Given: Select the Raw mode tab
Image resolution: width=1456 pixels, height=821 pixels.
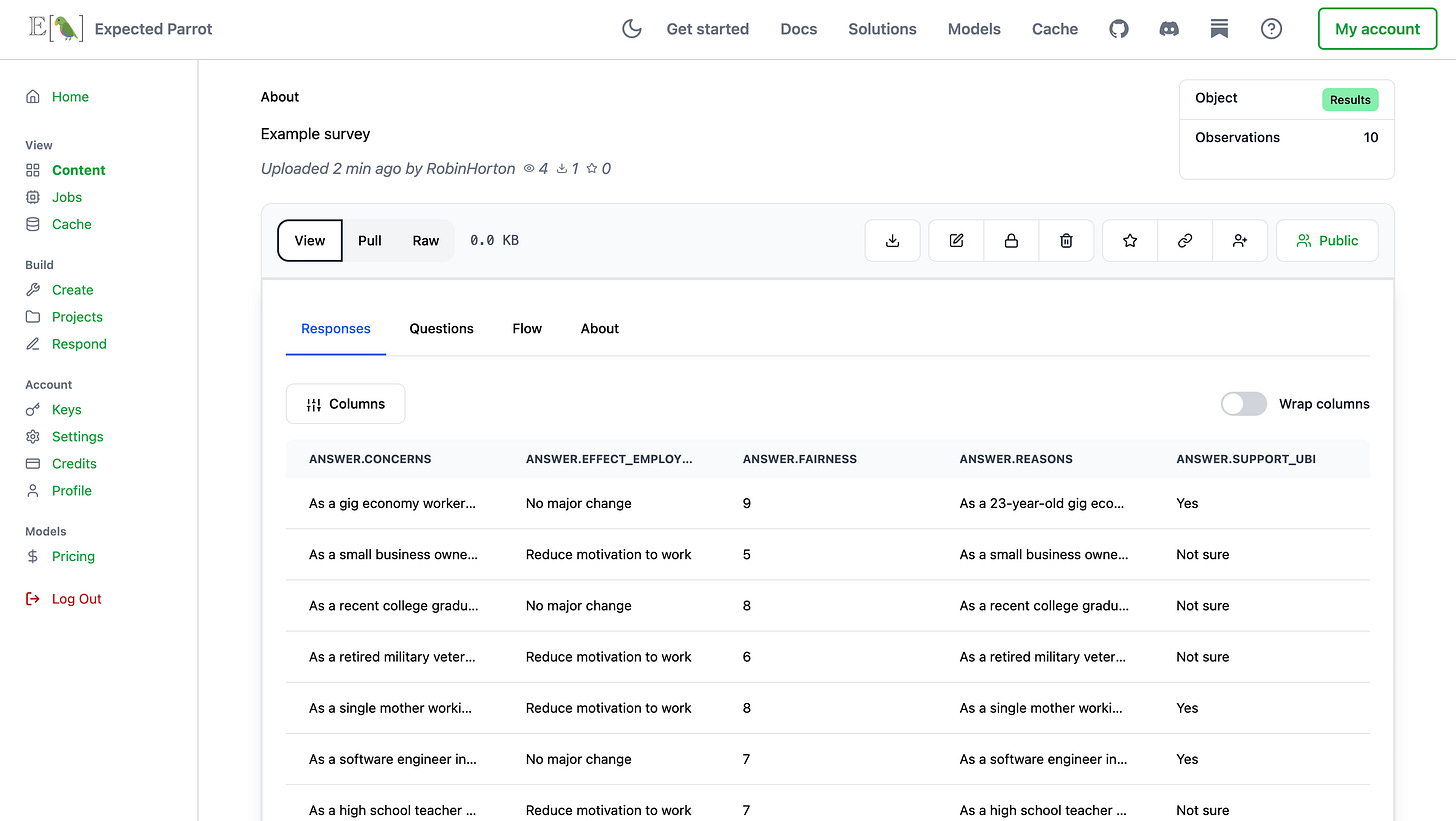Looking at the screenshot, I should (426, 240).
